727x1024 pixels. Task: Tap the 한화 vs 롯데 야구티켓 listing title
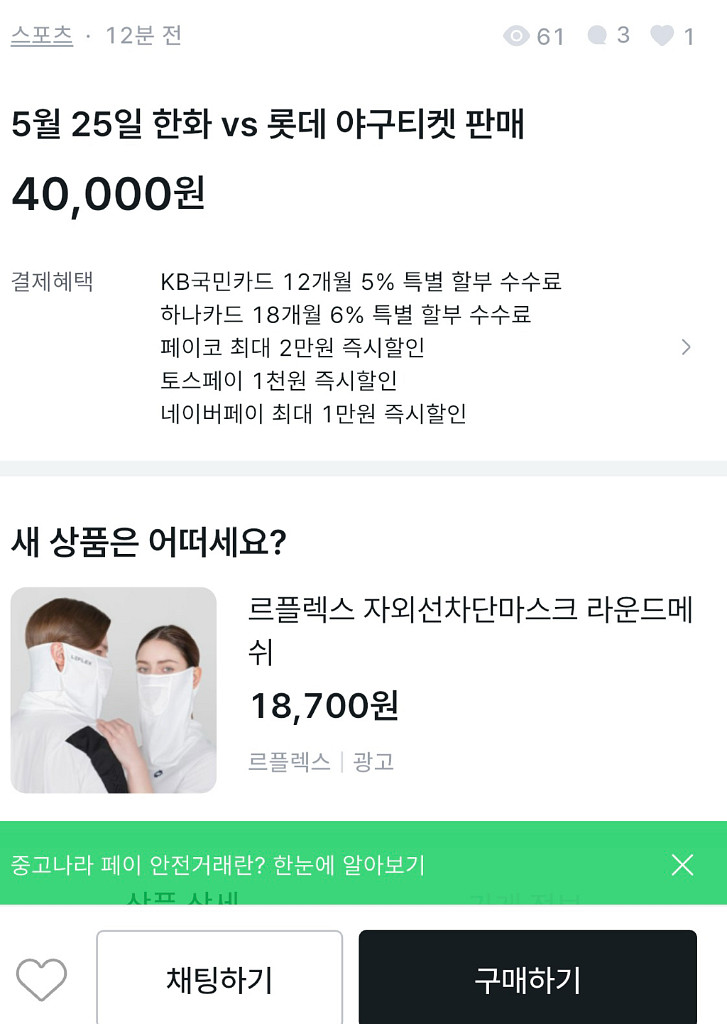click(268, 126)
